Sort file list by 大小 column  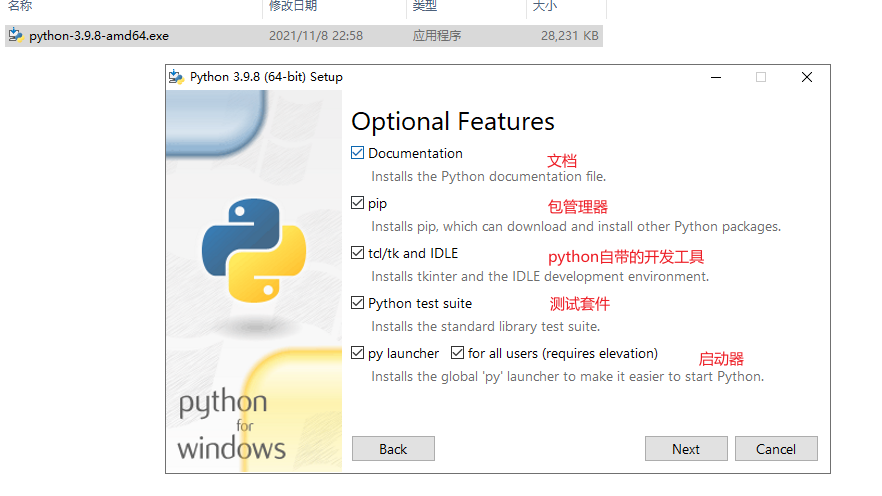(x=544, y=6)
